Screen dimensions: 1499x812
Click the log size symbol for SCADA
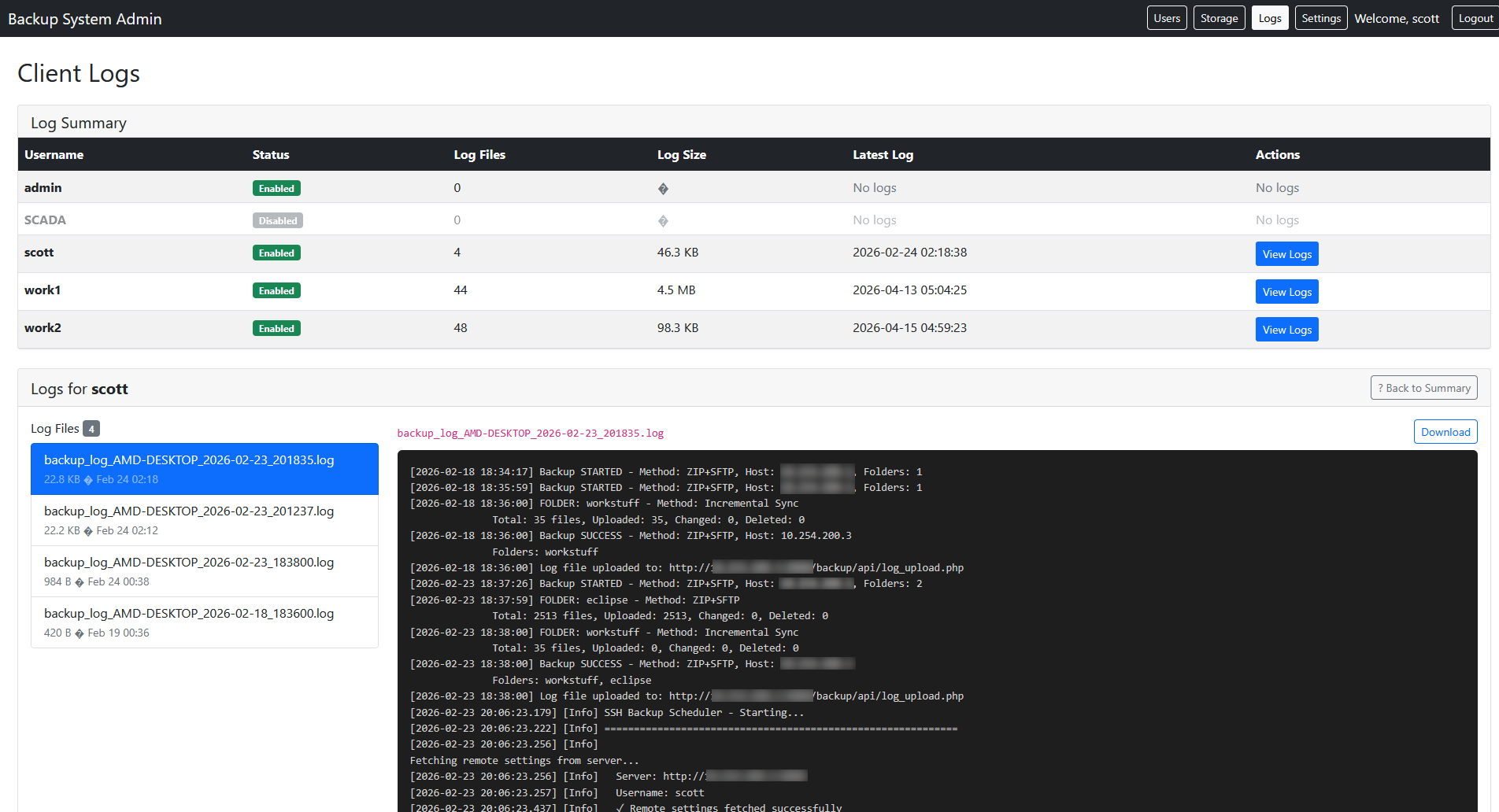(x=663, y=220)
